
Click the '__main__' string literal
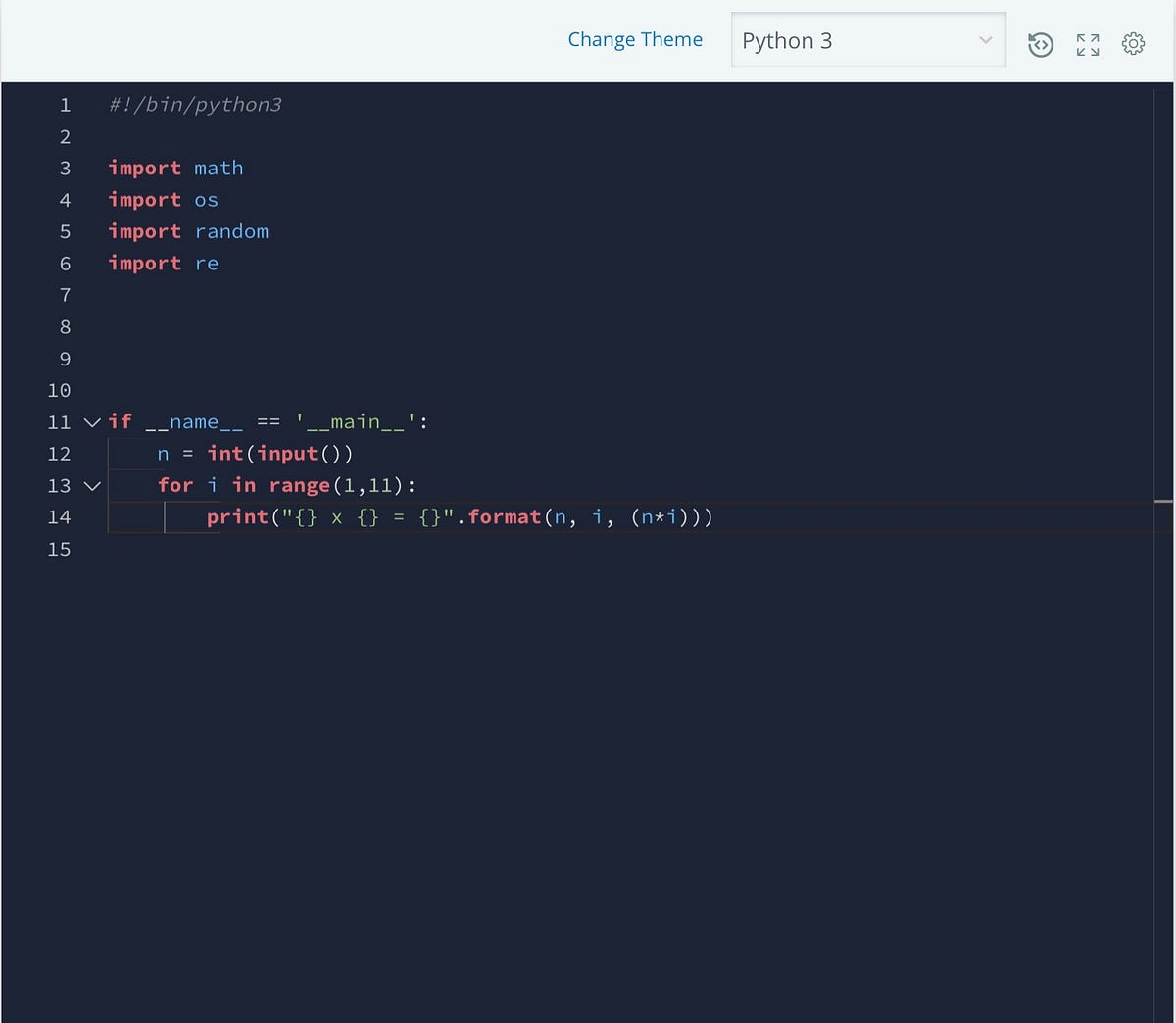pyautogui.click(x=356, y=422)
